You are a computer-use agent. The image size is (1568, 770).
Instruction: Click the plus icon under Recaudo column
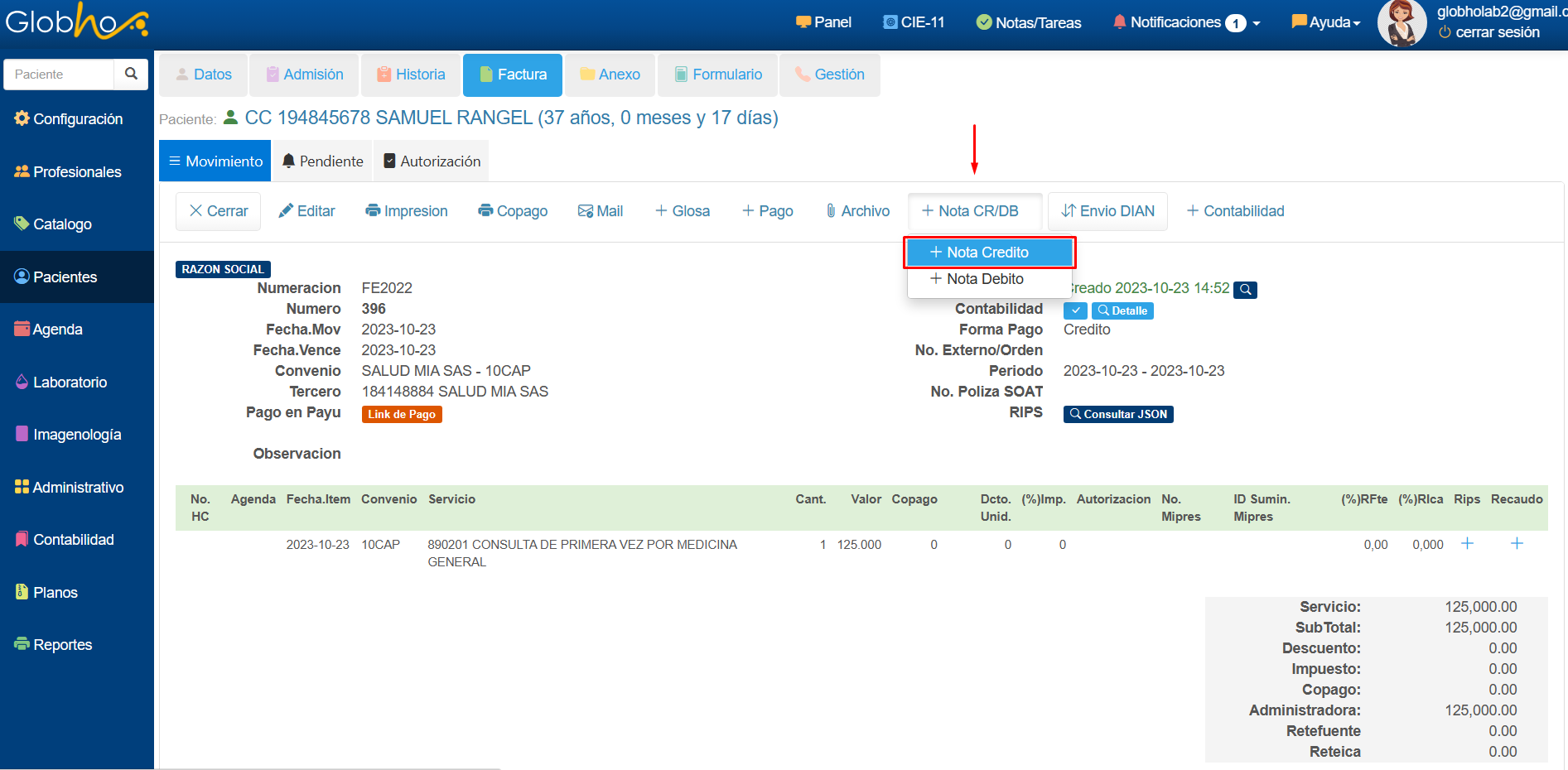[x=1517, y=544]
